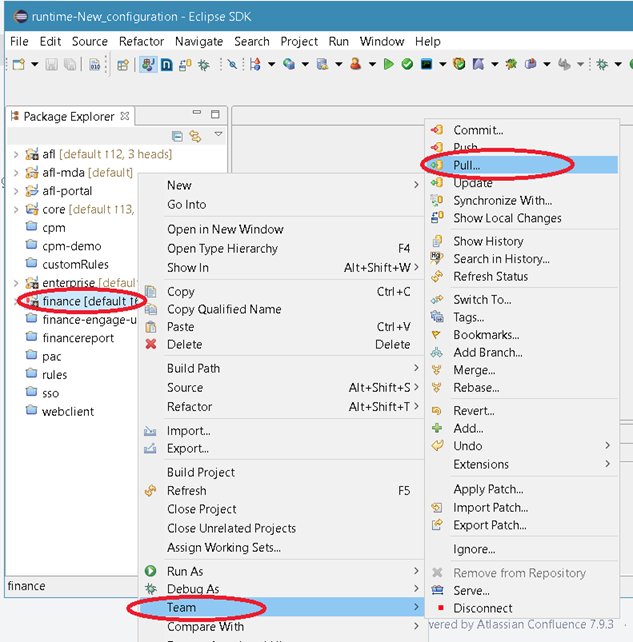
Task: Click the Run green play toolbar icon
Action: (x=389, y=64)
